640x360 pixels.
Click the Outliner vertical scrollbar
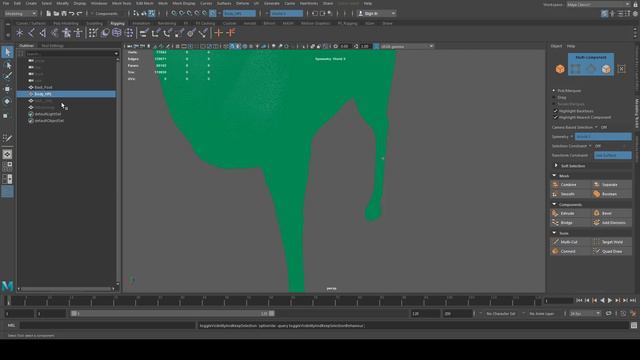pos(118,171)
